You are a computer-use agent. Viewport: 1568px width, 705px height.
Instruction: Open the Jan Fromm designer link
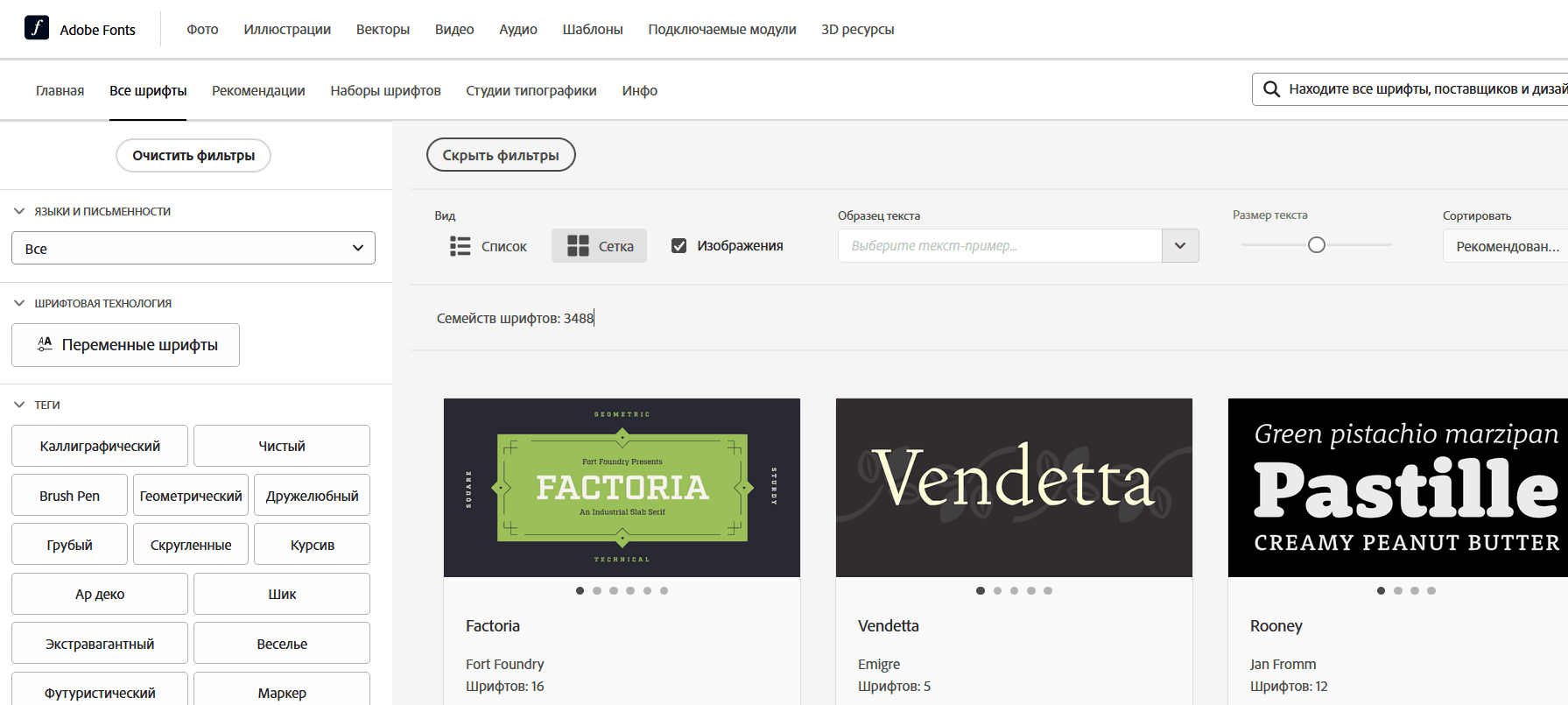tap(1283, 664)
